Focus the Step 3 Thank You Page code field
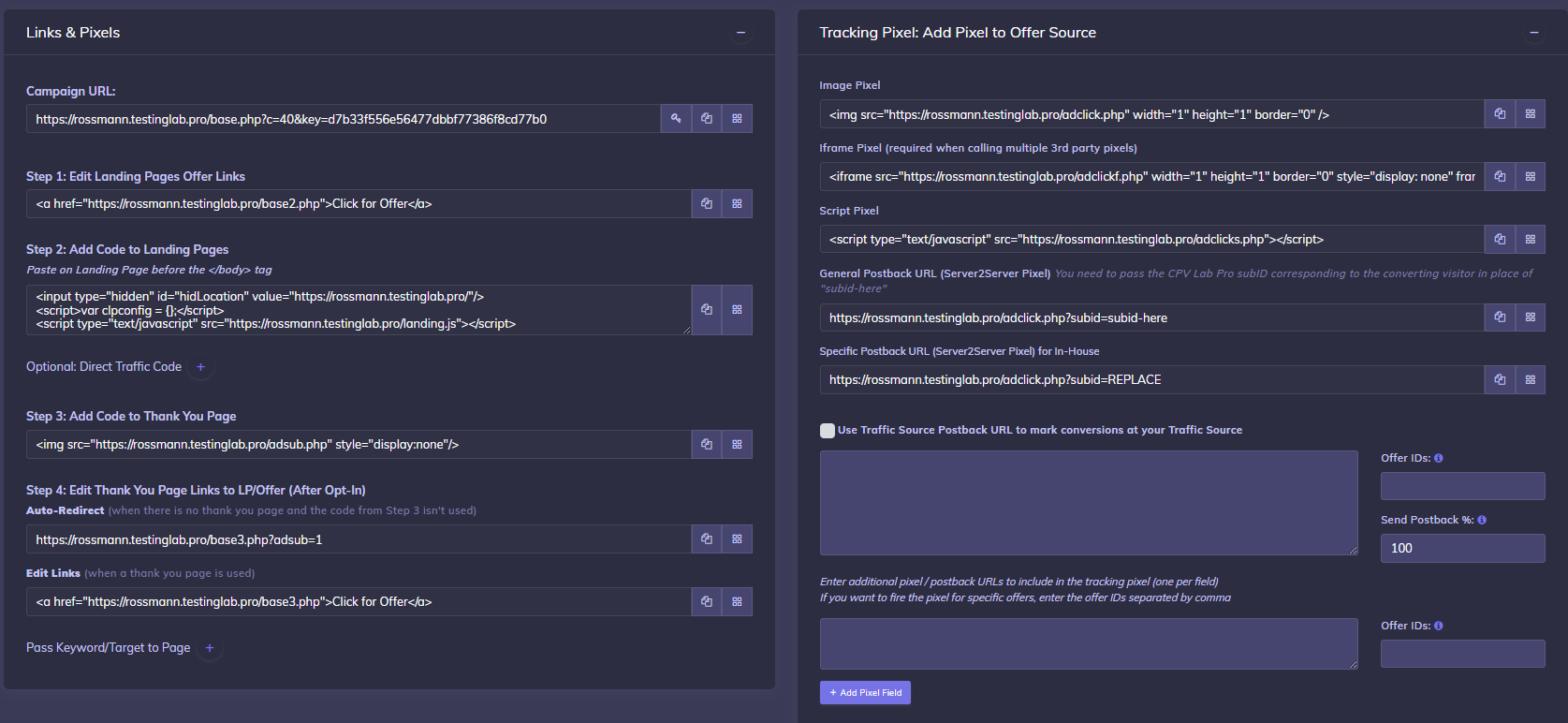The width and height of the screenshot is (1568, 723). tap(359, 445)
